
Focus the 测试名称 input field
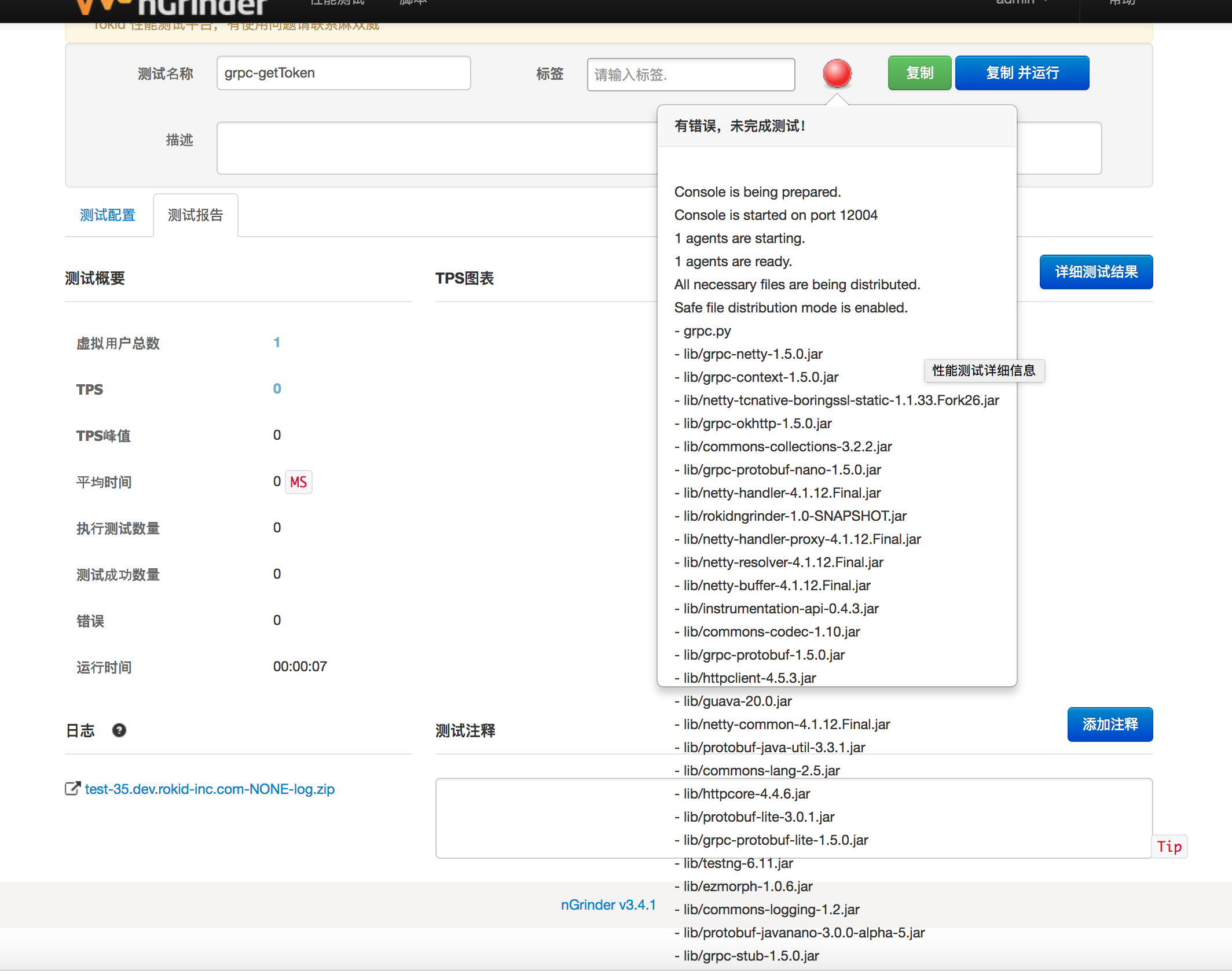[343, 73]
